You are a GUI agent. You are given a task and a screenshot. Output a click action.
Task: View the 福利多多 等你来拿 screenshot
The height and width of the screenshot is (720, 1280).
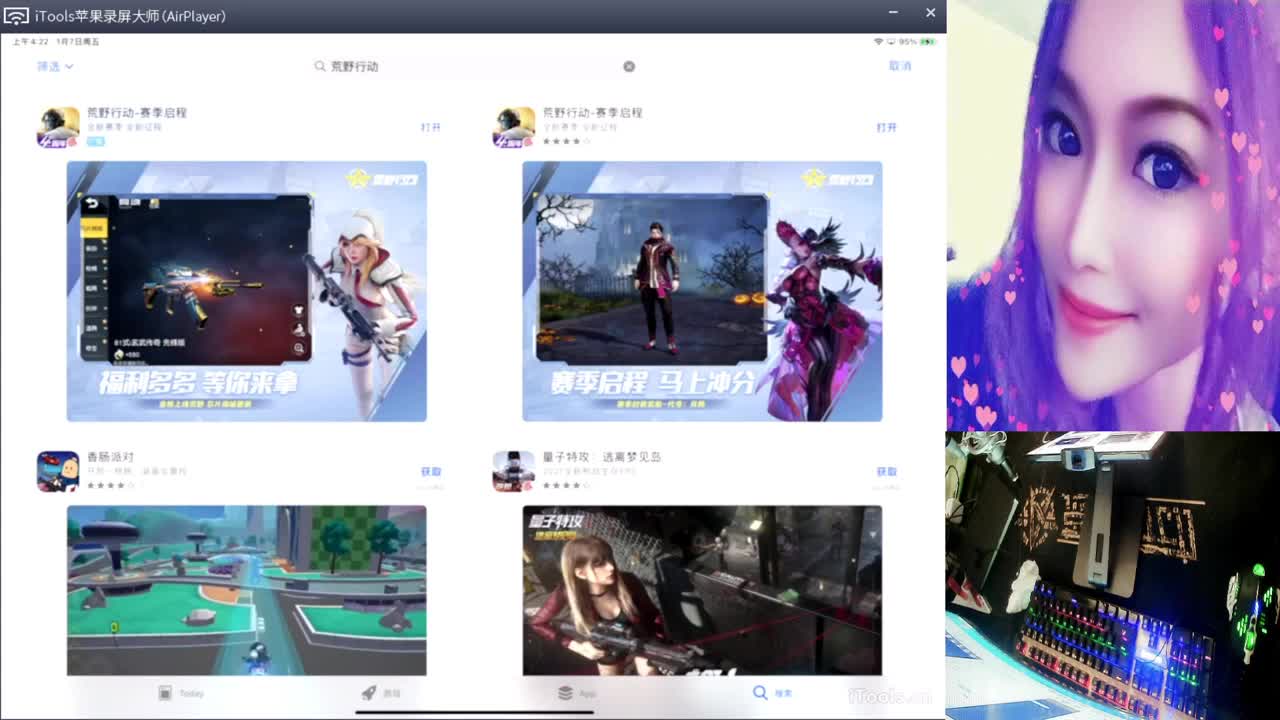[x=247, y=291]
